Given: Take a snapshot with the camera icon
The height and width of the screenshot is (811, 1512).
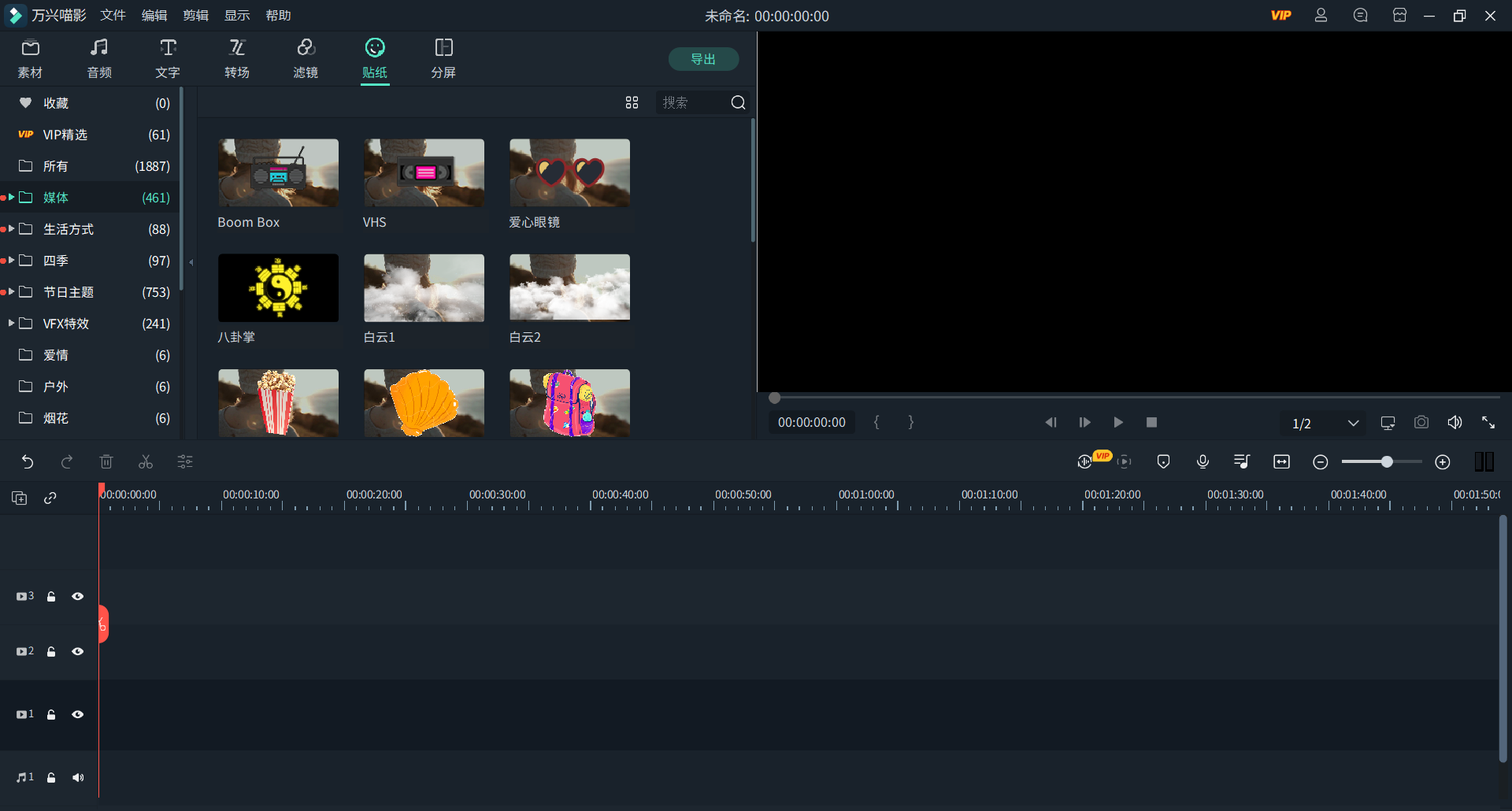Looking at the screenshot, I should tap(1421, 423).
